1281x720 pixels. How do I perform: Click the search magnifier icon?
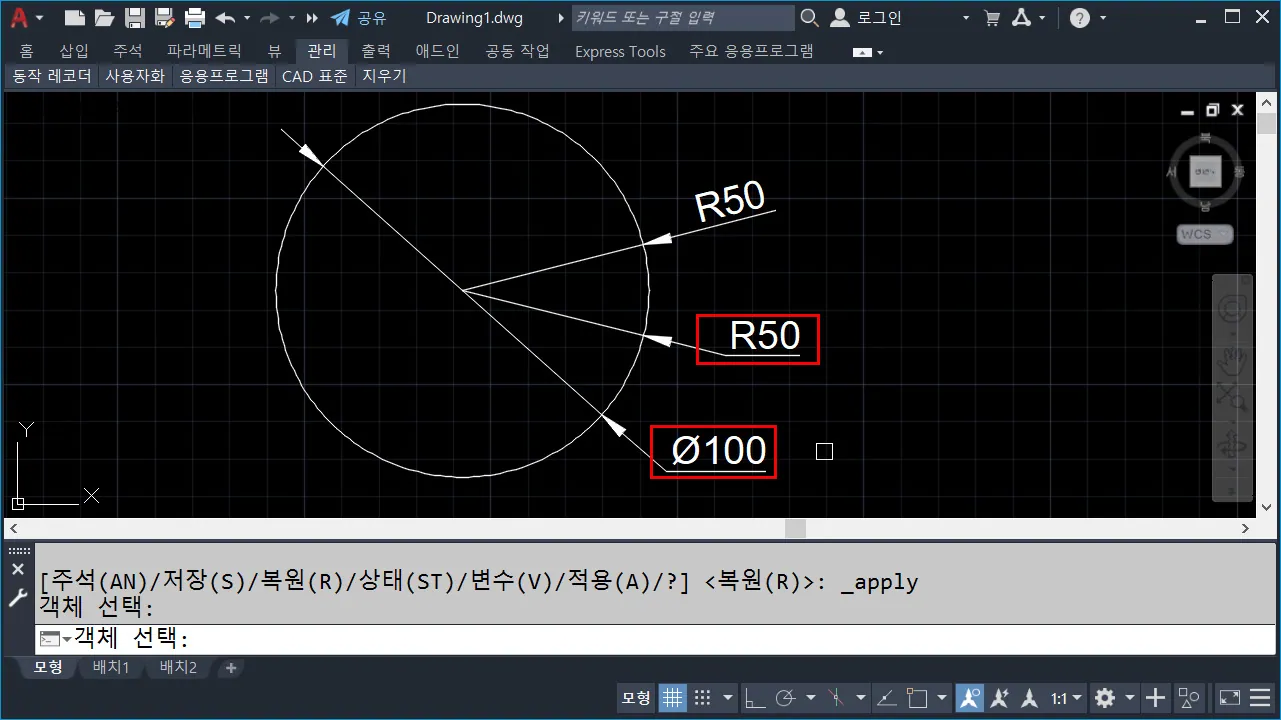coord(809,17)
